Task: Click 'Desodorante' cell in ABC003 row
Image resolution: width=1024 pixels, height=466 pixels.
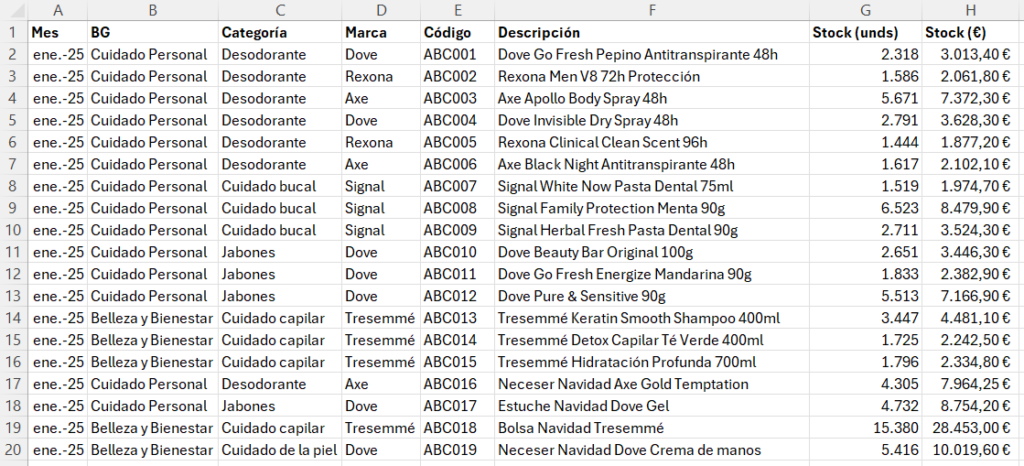Action: [x=280, y=99]
